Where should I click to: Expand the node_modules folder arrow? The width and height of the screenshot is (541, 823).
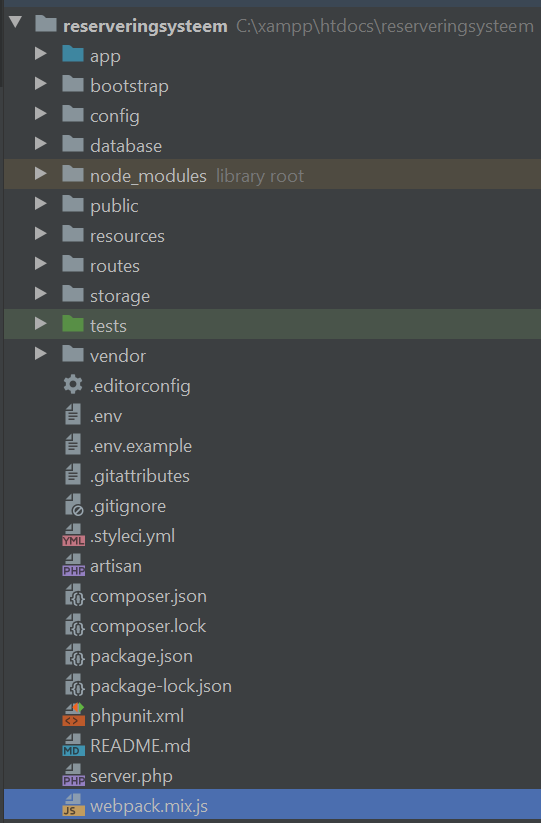pos(40,174)
